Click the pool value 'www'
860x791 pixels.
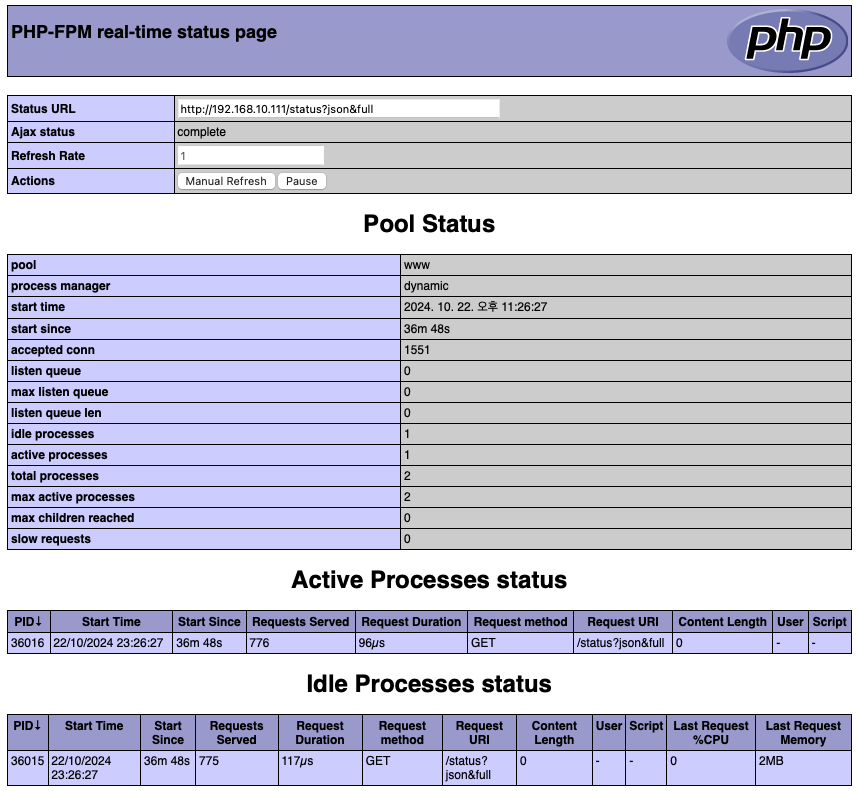point(417,265)
